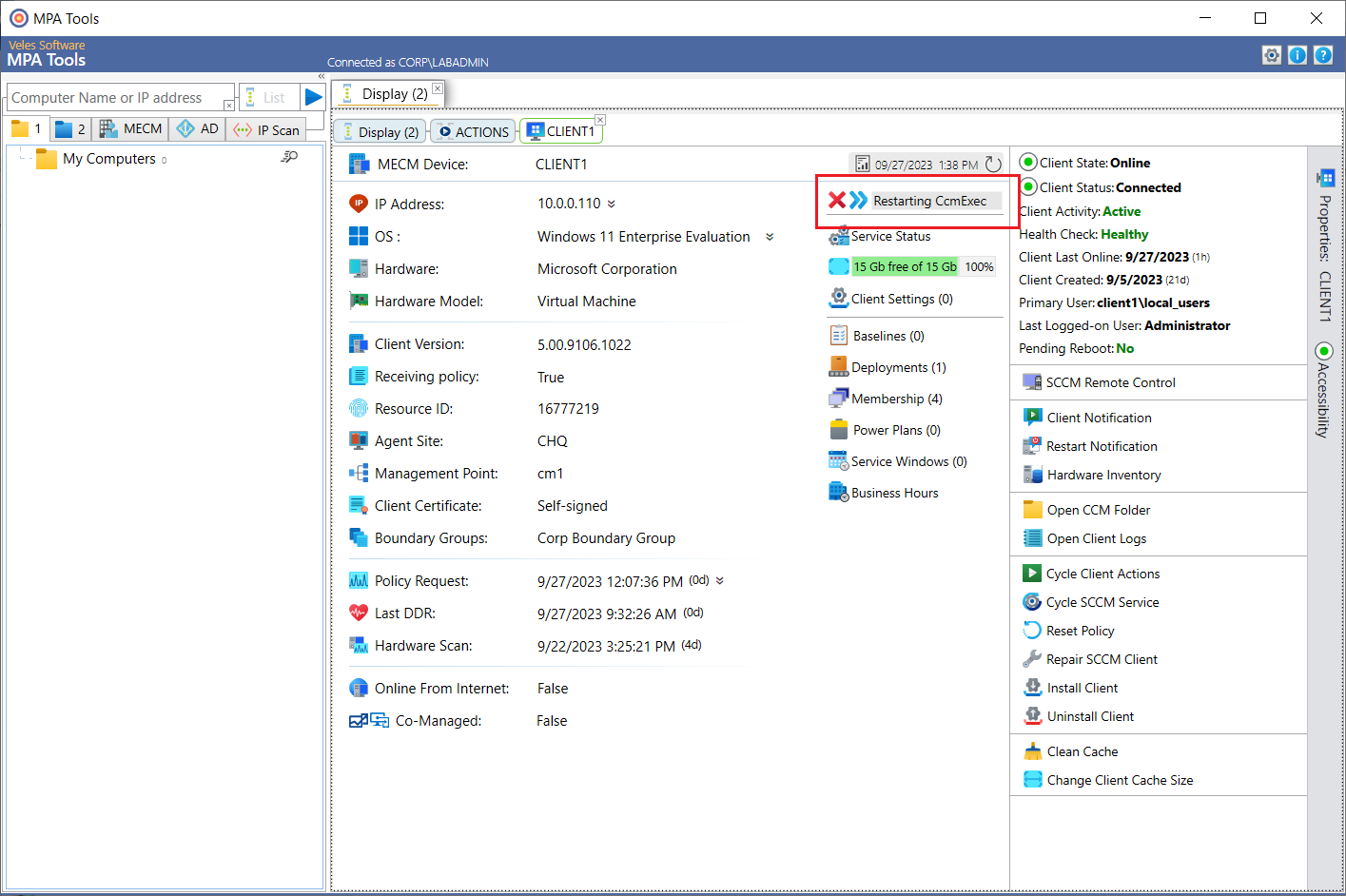Viewport: 1346px width, 896px height.
Task: Expand IP Address dropdown chevron
Action: pyautogui.click(x=612, y=204)
